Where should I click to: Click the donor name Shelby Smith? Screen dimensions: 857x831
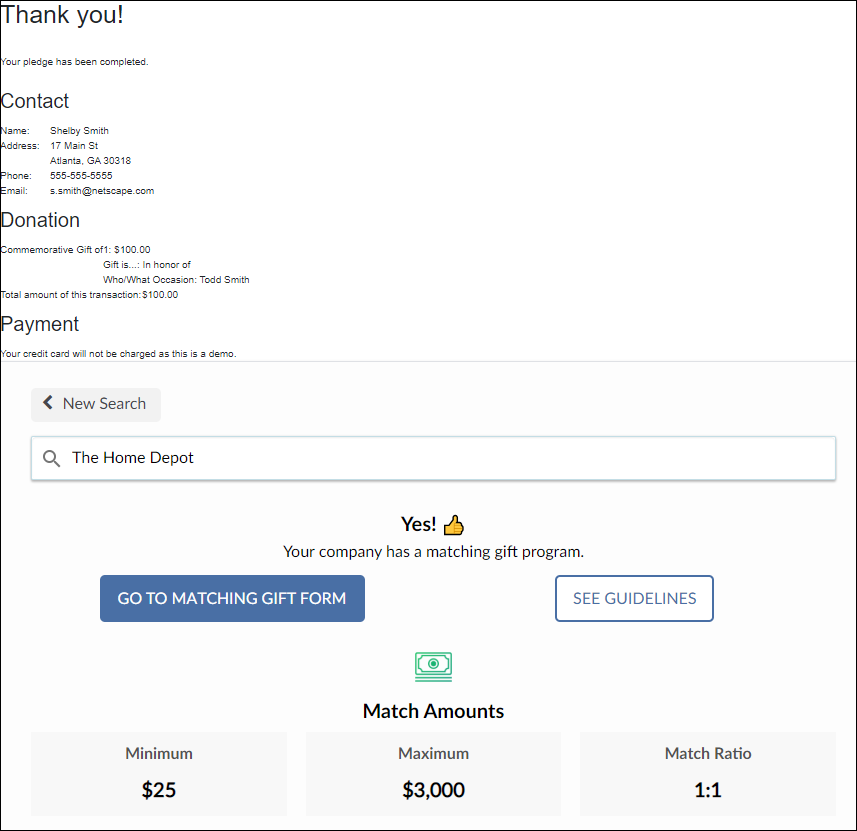[79, 131]
